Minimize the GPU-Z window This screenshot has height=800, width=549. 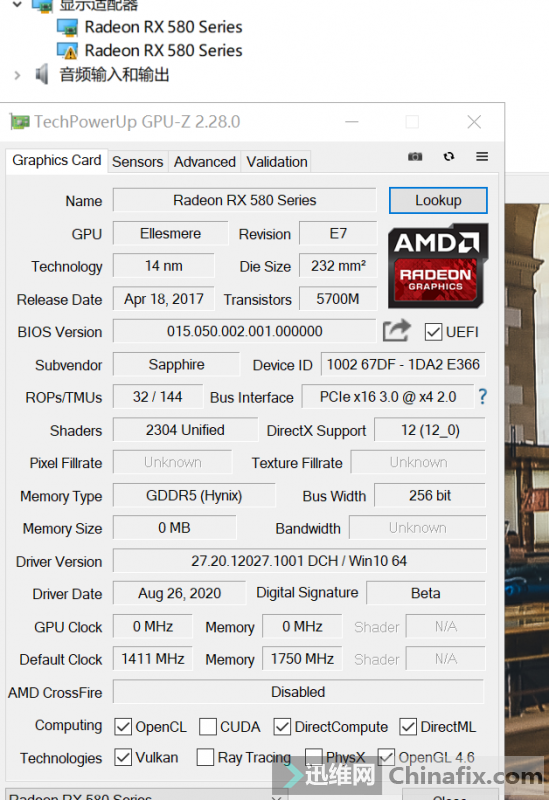(x=352, y=122)
